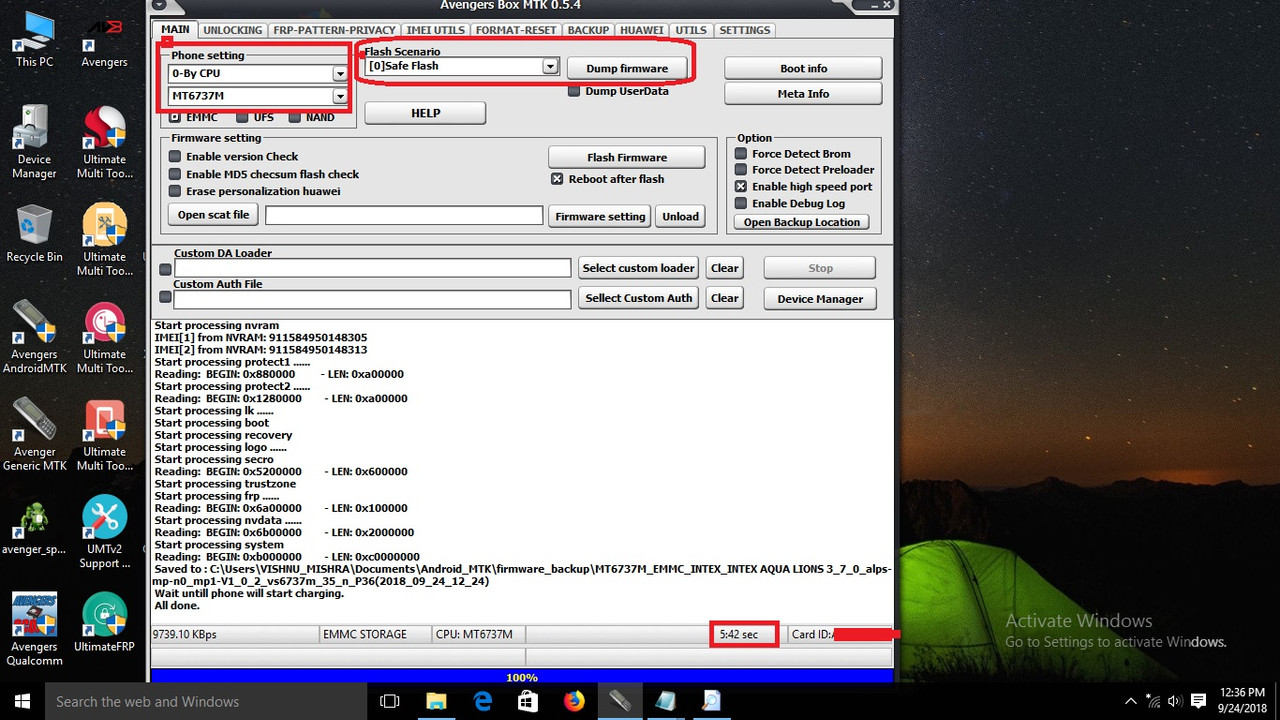Launch Microsoft Edge from the taskbar

482,701
